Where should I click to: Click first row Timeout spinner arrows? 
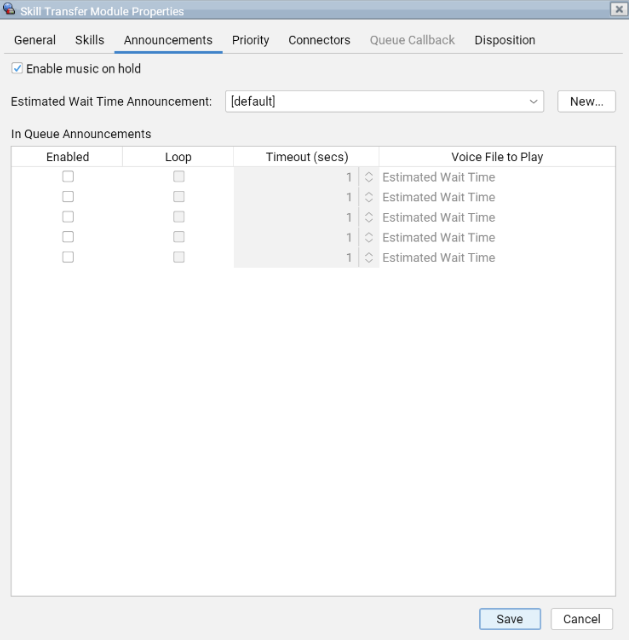369,177
